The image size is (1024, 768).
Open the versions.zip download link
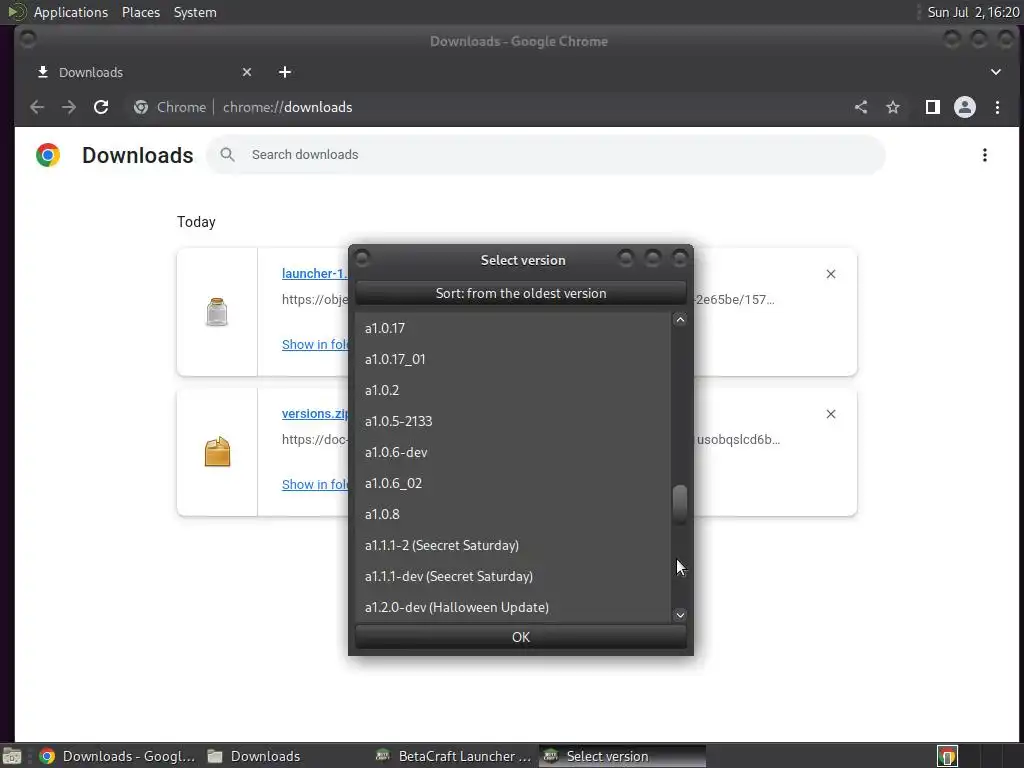[x=315, y=413]
